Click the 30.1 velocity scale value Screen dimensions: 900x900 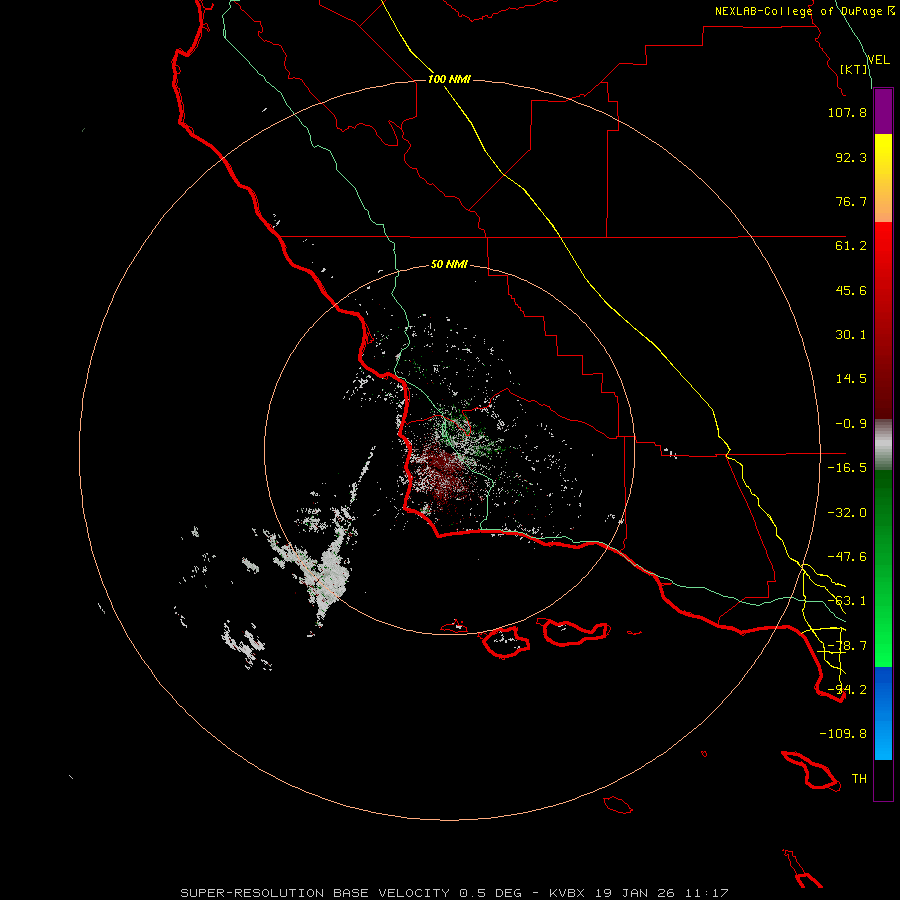tap(851, 335)
